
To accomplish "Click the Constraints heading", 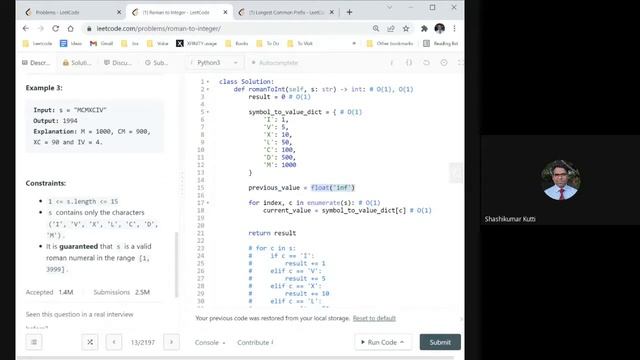I will (46, 183).
